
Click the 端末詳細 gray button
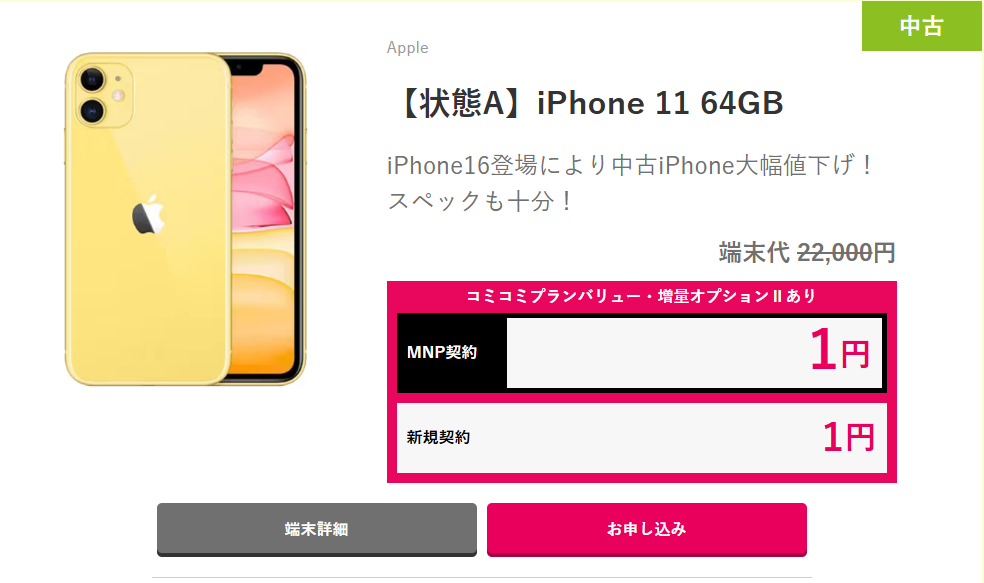pos(316,529)
